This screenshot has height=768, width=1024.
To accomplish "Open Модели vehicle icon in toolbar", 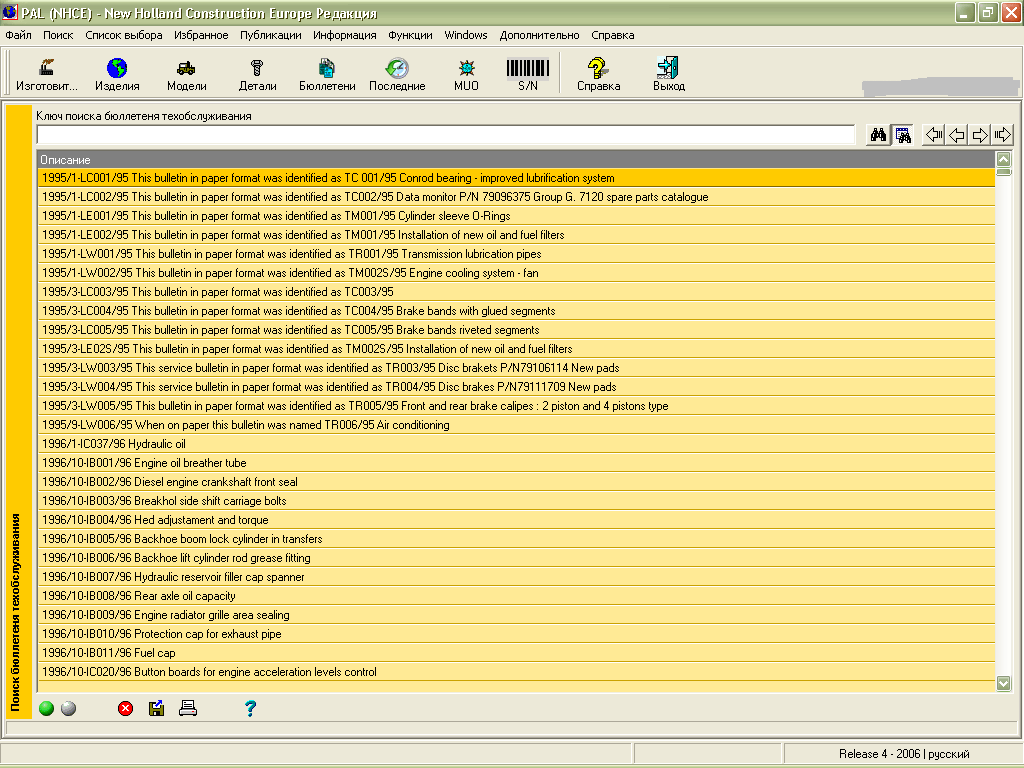I will coord(186,74).
